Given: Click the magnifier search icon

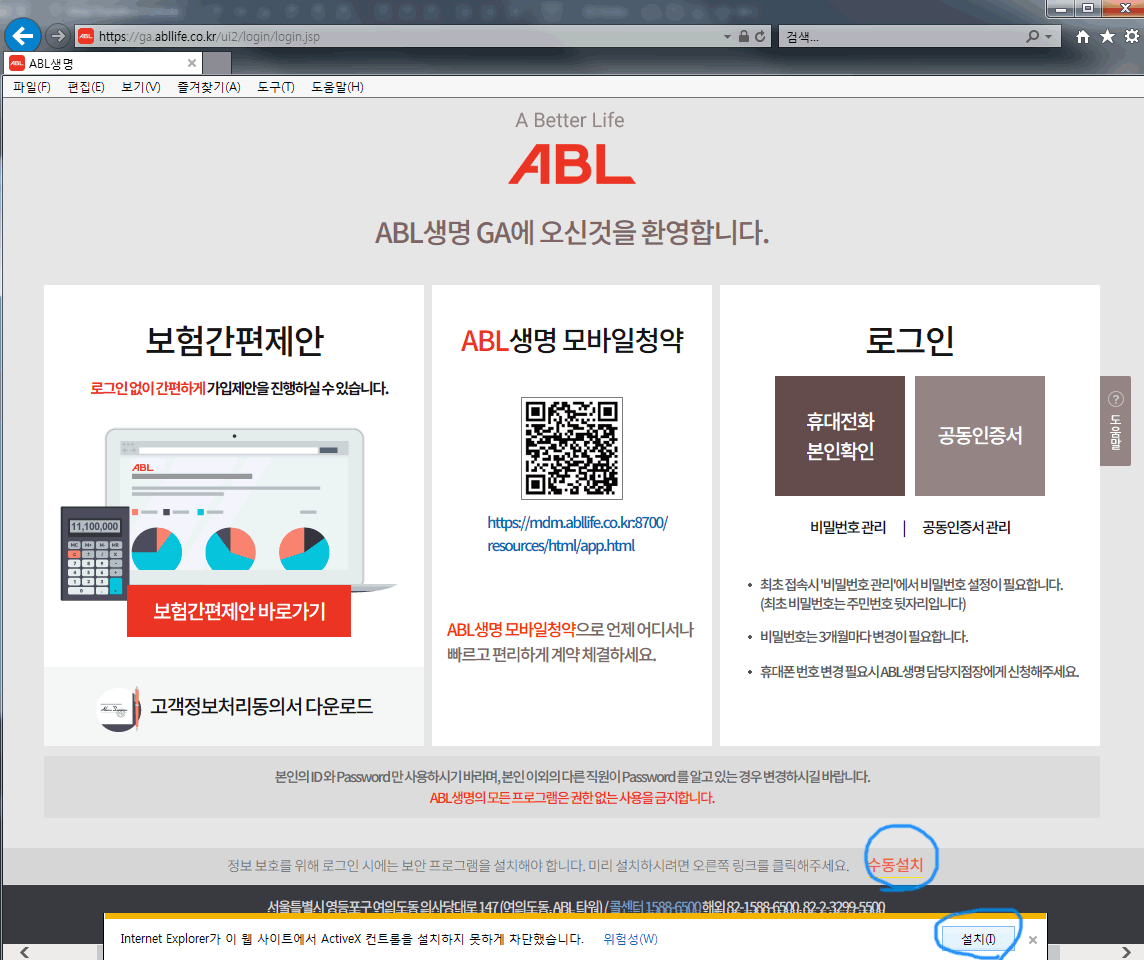Looking at the screenshot, I should tap(1032, 36).
